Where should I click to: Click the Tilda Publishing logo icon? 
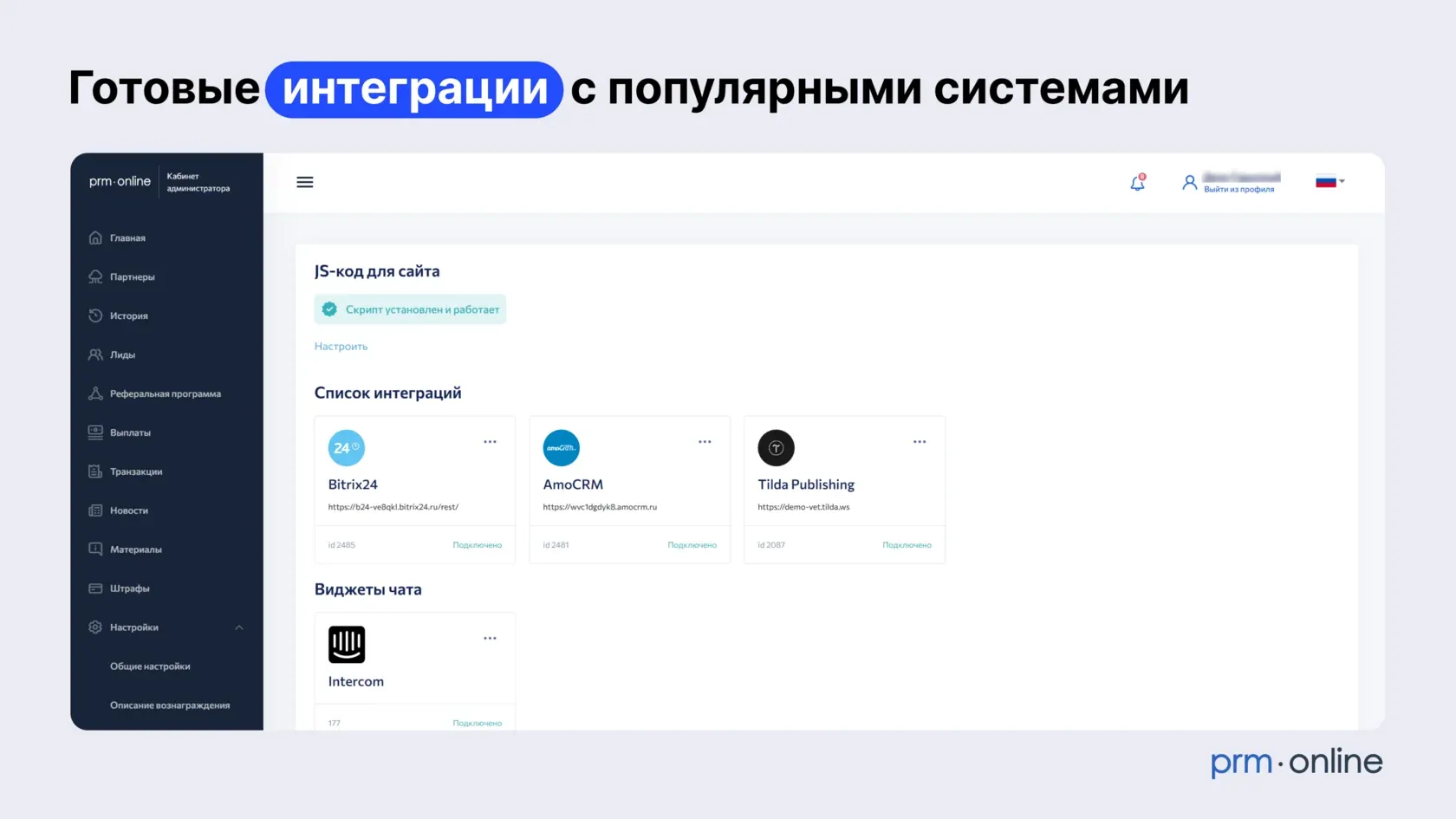tap(776, 448)
